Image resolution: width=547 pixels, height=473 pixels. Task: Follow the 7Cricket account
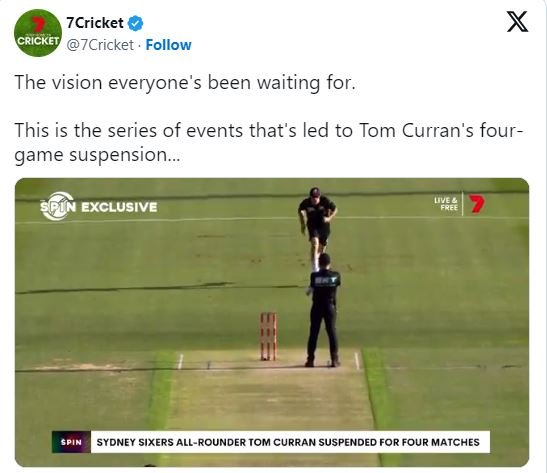[x=168, y=45]
